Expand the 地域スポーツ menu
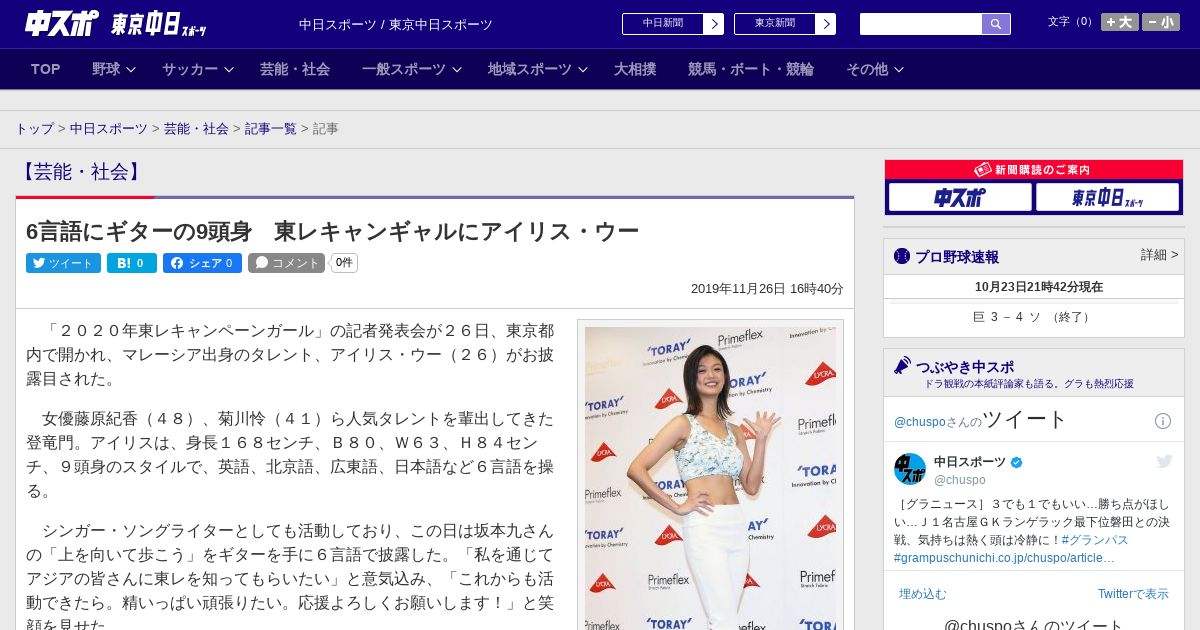This screenshot has height=630, width=1200. click(x=537, y=69)
